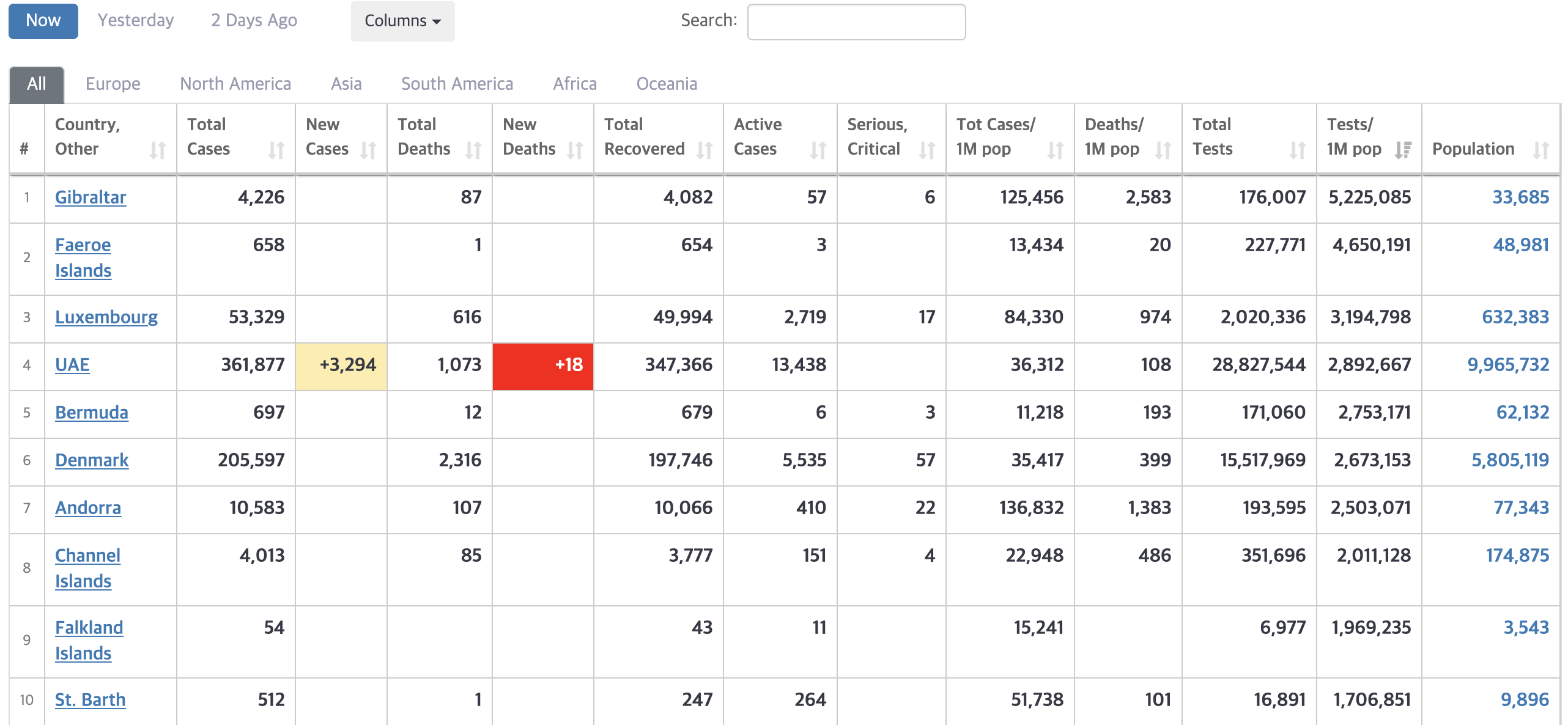Sort by Serious, Critical column arrows

tap(926, 150)
